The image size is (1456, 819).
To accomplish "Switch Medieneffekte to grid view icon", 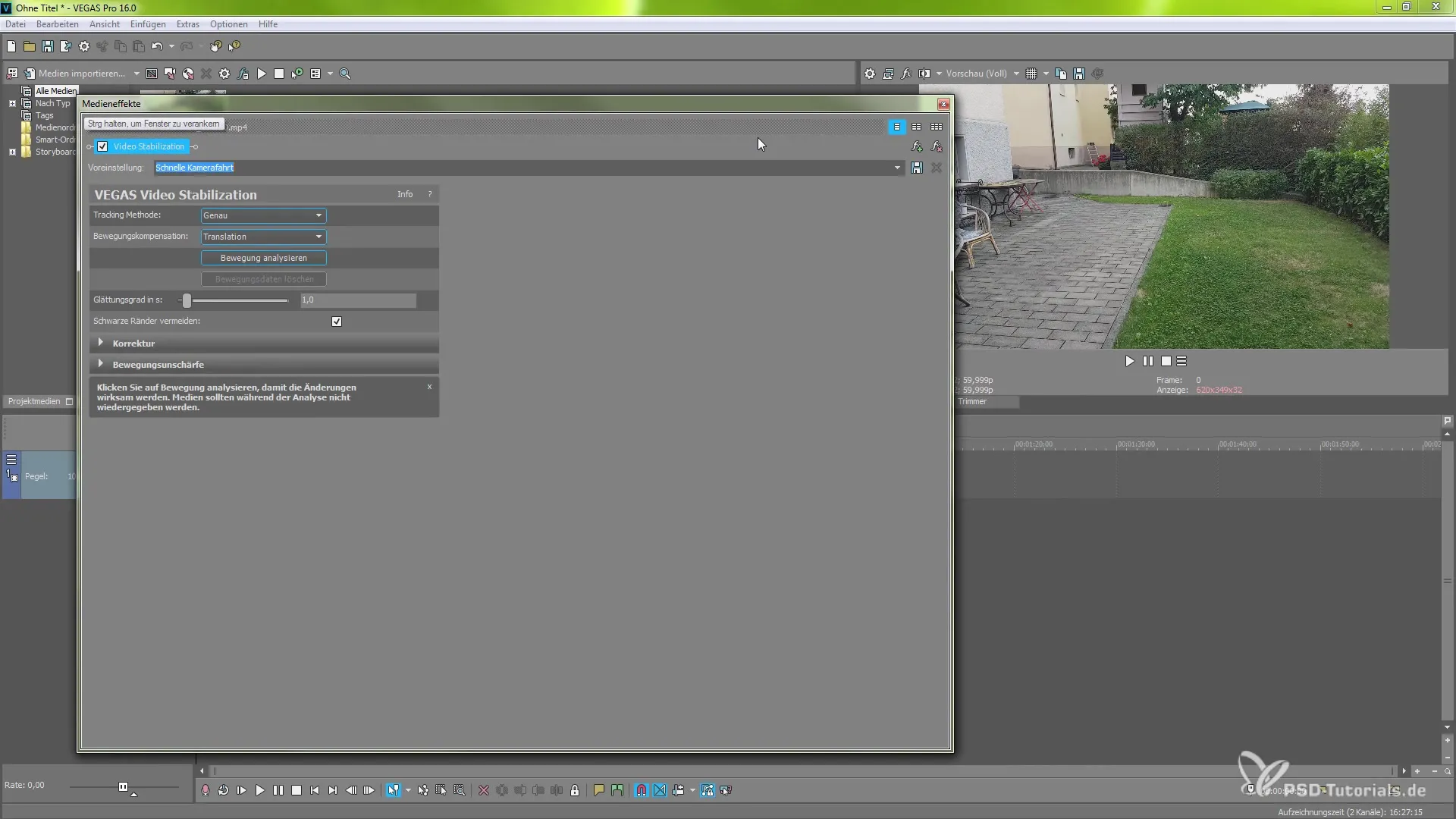I will tap(937, 127).
